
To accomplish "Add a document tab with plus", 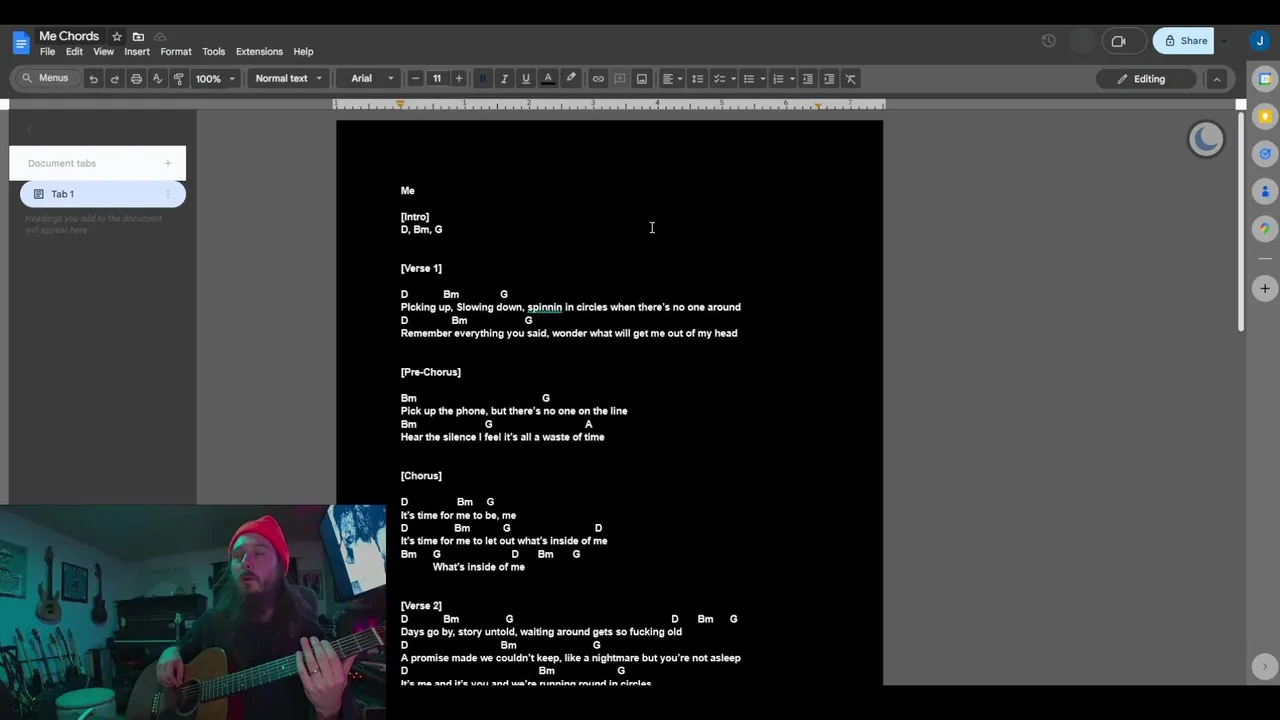I will pyautogui.click(x=168, y=163).
